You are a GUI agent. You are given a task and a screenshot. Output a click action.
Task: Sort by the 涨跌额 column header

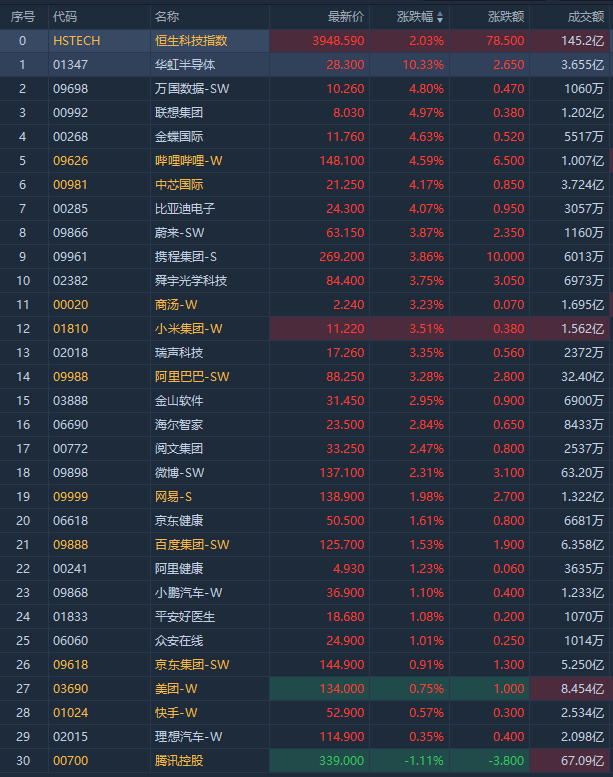506,17
